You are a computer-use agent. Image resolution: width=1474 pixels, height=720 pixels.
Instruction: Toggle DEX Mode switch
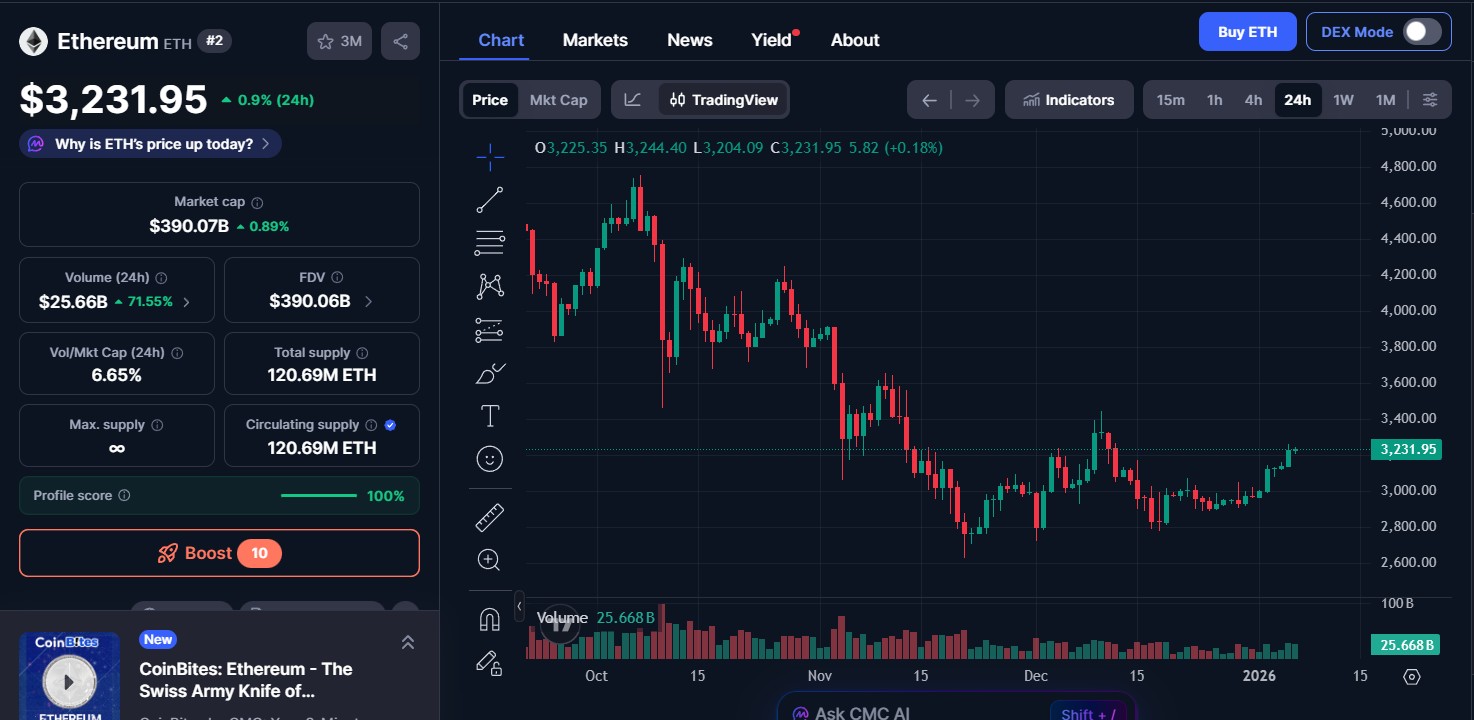click(1420, 31)
